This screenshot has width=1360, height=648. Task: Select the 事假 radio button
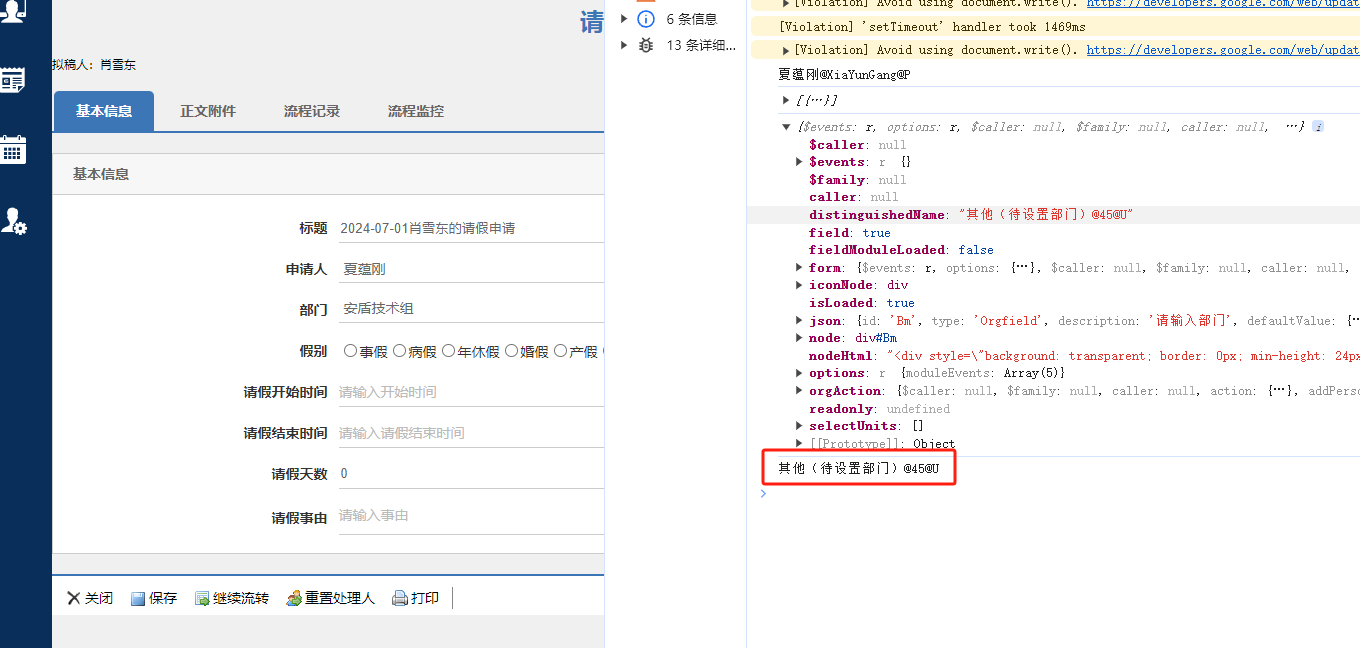[x=350, y=351]
